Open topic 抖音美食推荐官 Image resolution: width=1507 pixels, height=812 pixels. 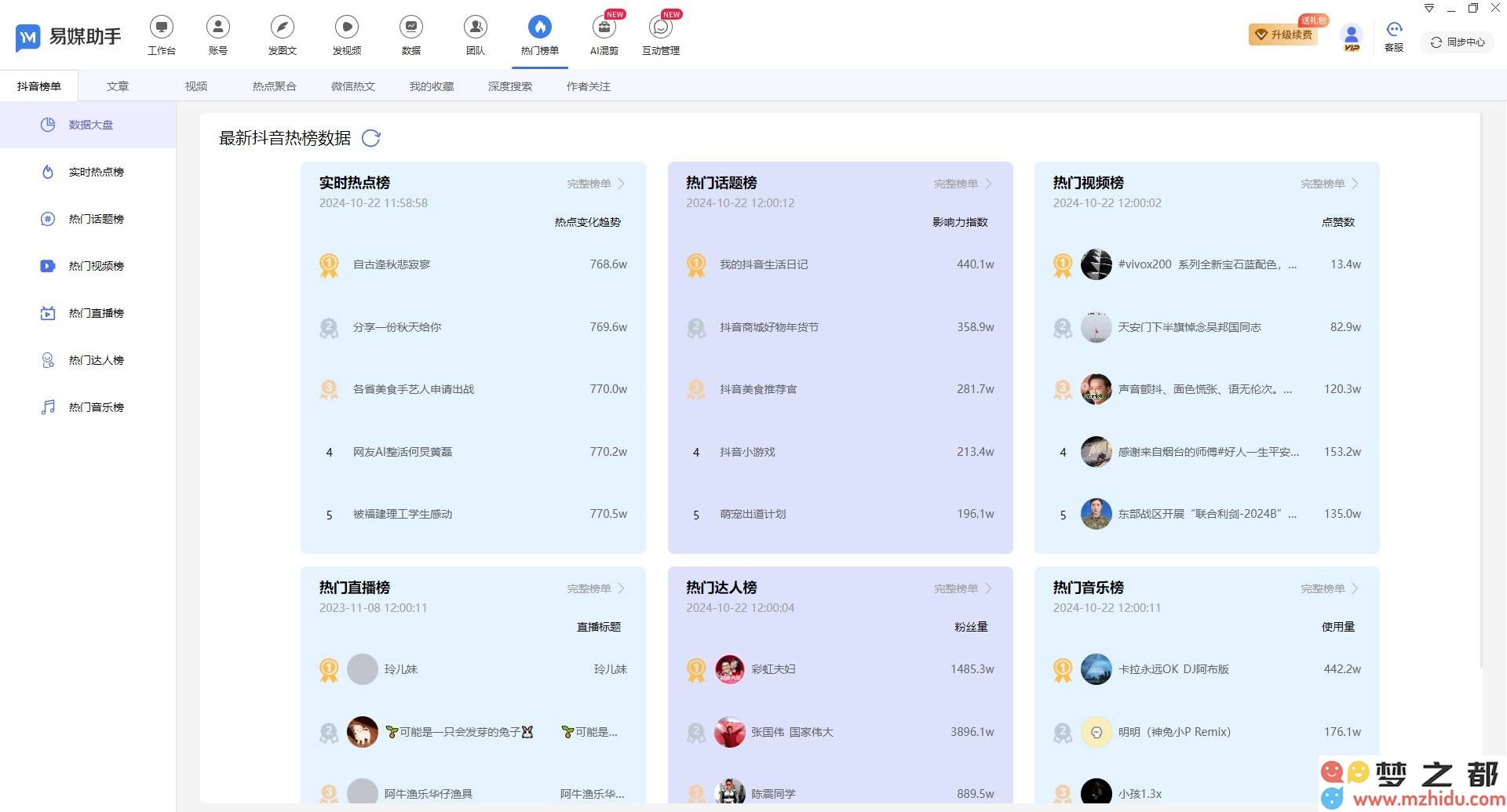758,389
